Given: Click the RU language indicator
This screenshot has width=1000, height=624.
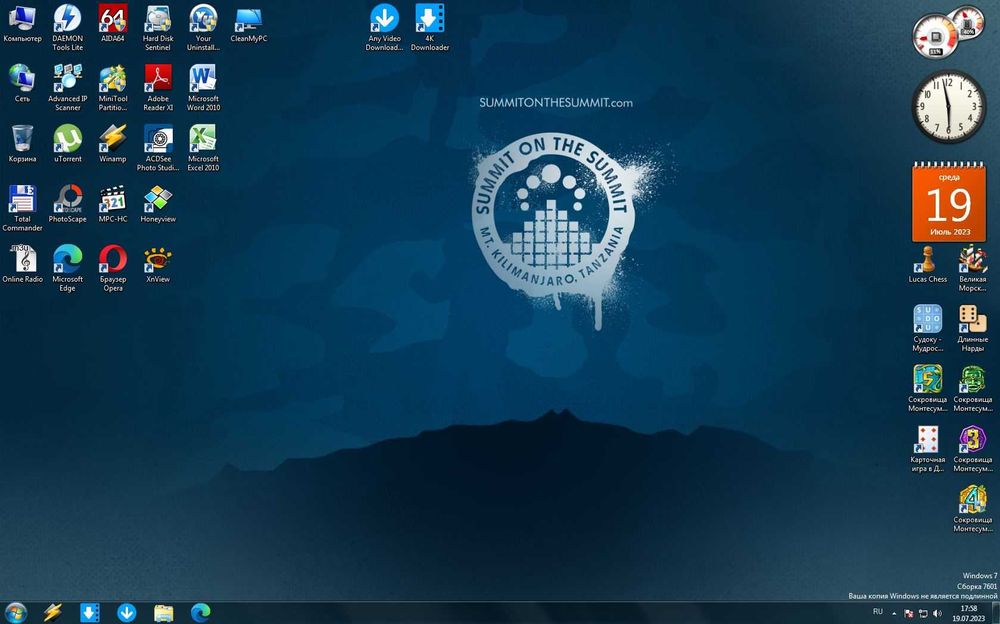Looking at the screenshot, I should [878, 611].
